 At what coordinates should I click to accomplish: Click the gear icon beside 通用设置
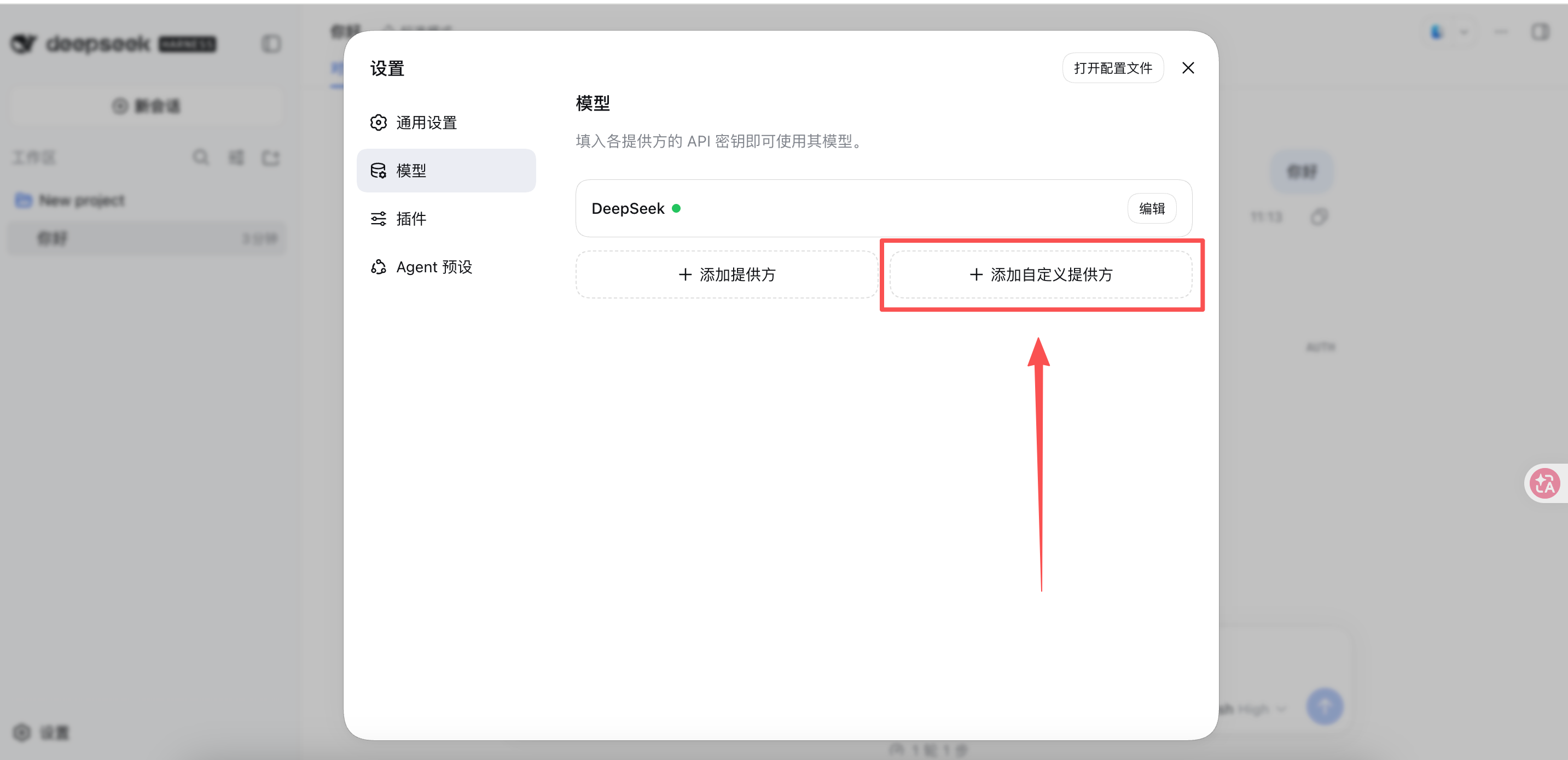379,122
